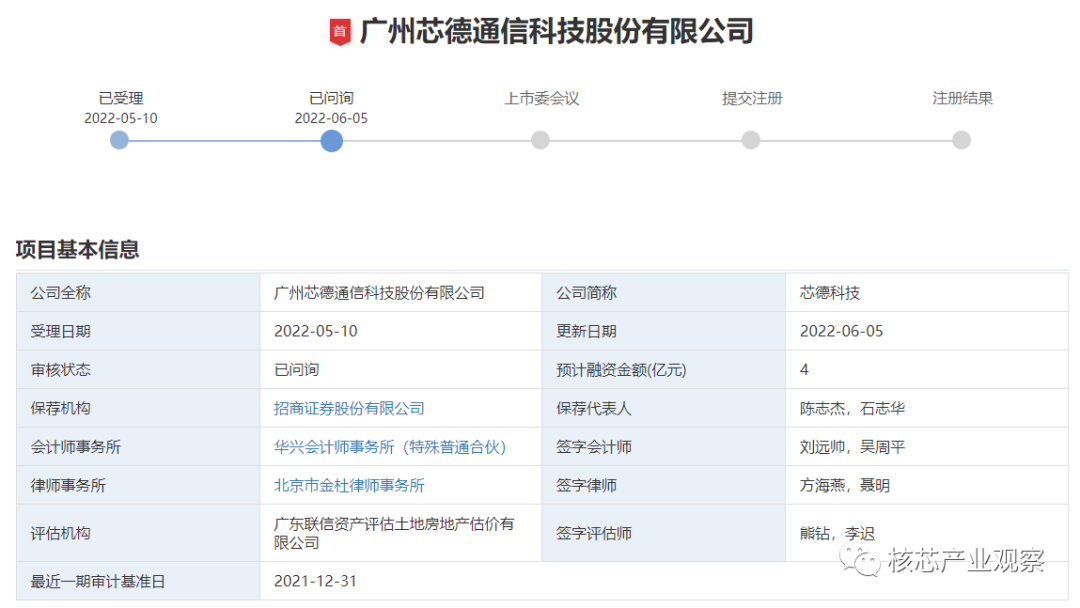Click the 更新日期 value 2022-06-05 in table
1080x608 pixels.
pyautogui.click(x=841, y=331)
